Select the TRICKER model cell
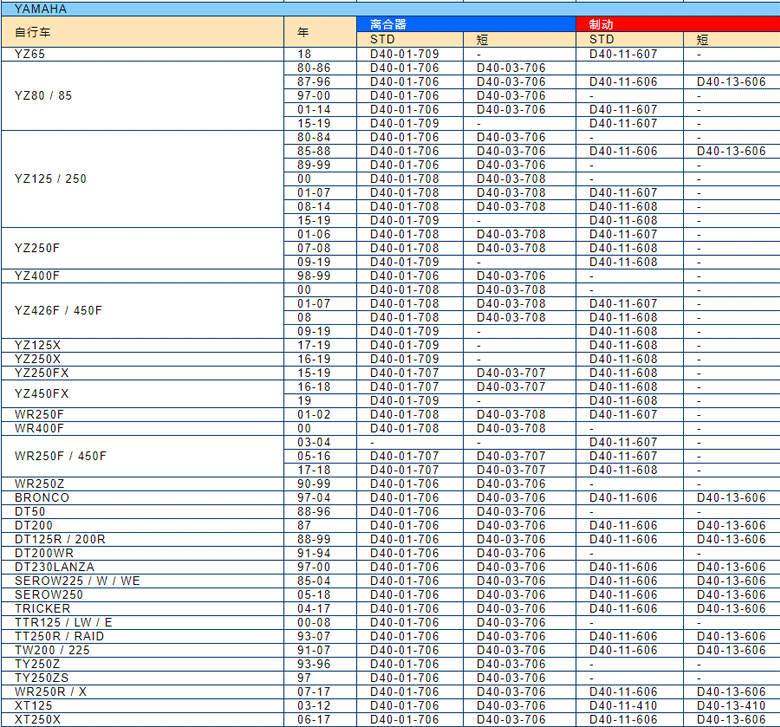This screenshot has width=780, height=727. [142, 609]
